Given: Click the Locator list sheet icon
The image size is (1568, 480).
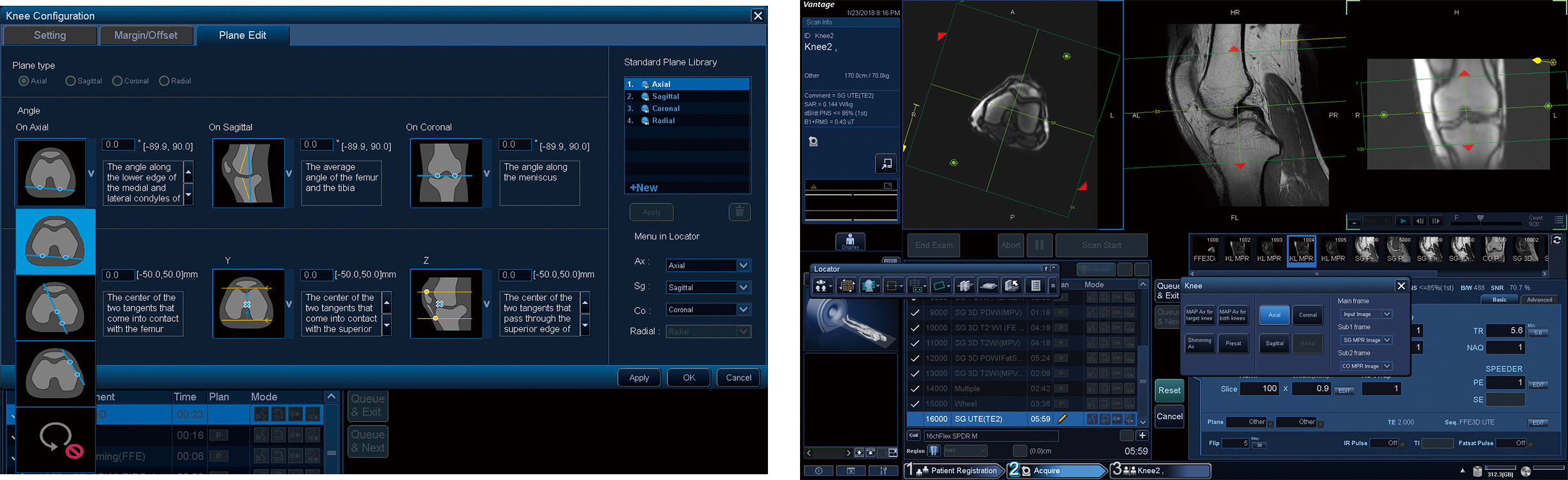Looking at the screenshot, I should (x=1036, y=286).
